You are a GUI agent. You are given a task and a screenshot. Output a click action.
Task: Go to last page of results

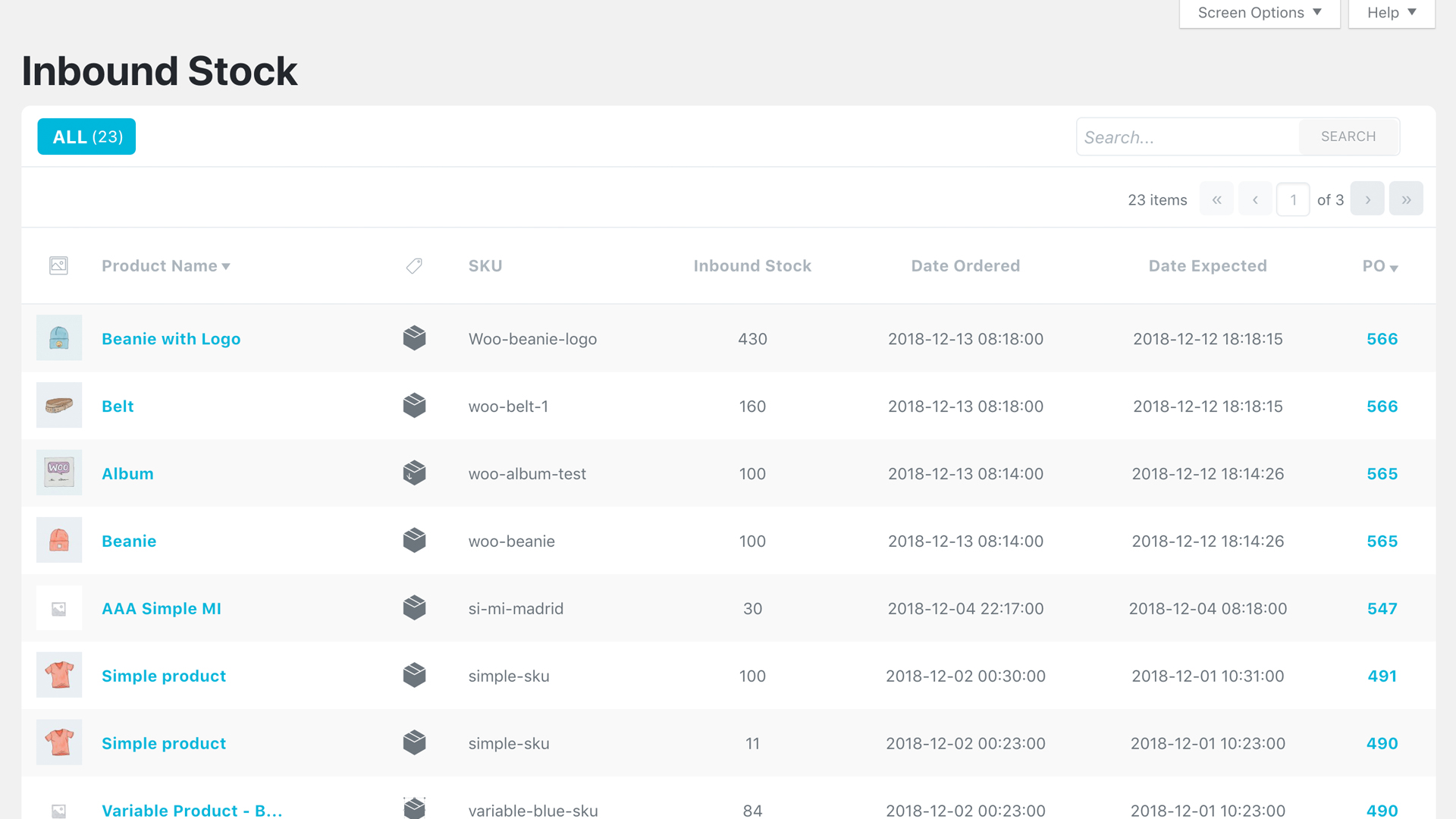pyautogui.click(x=1406, y=199)
